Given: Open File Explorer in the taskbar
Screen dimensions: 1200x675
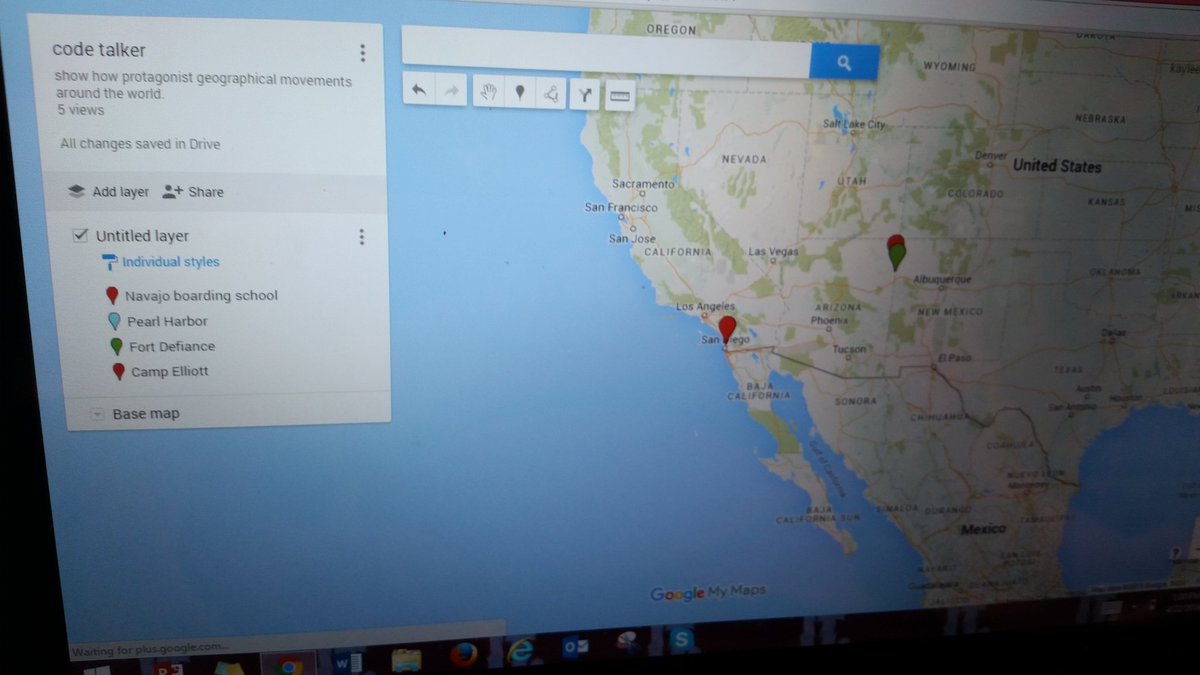Looking at the screenshot, I should click(x=406, y=660).
